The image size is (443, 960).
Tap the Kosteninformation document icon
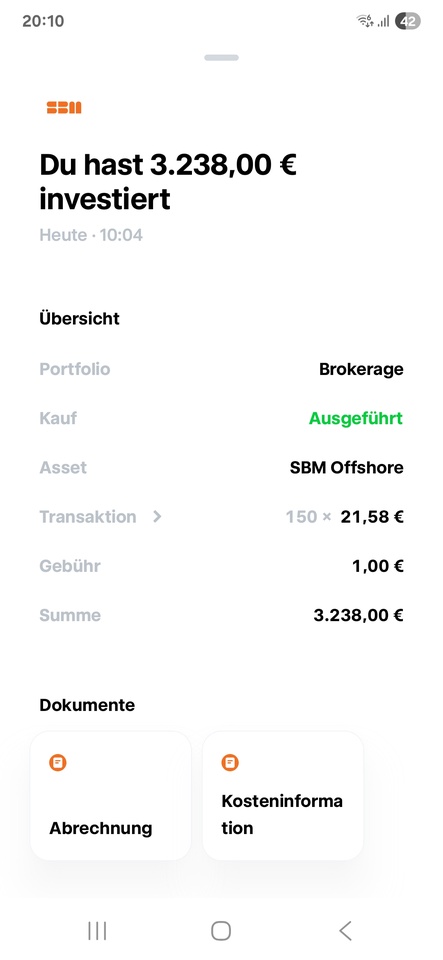(230, 763)
